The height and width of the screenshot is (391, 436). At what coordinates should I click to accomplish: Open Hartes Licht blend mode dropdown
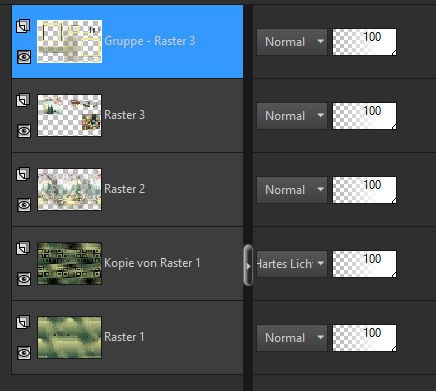pyautogui.click(x=292, y=264)
